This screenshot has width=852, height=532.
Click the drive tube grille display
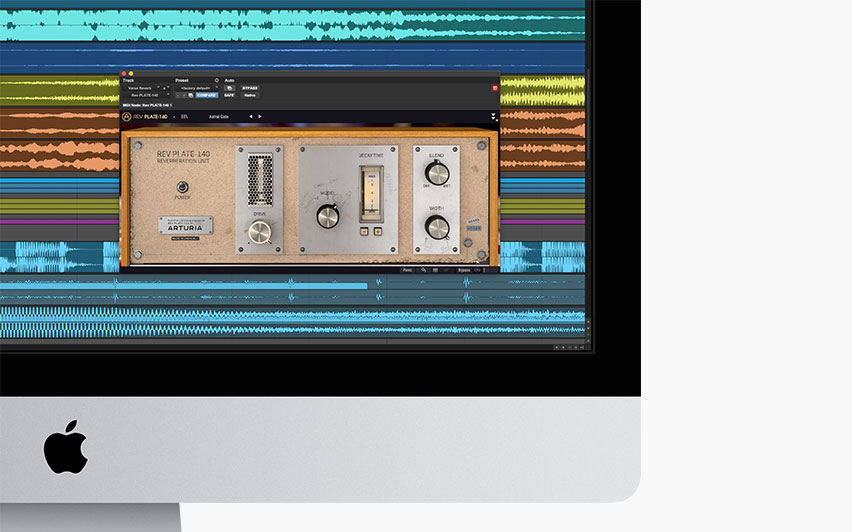pyautogui.click(x=260, y=179)
